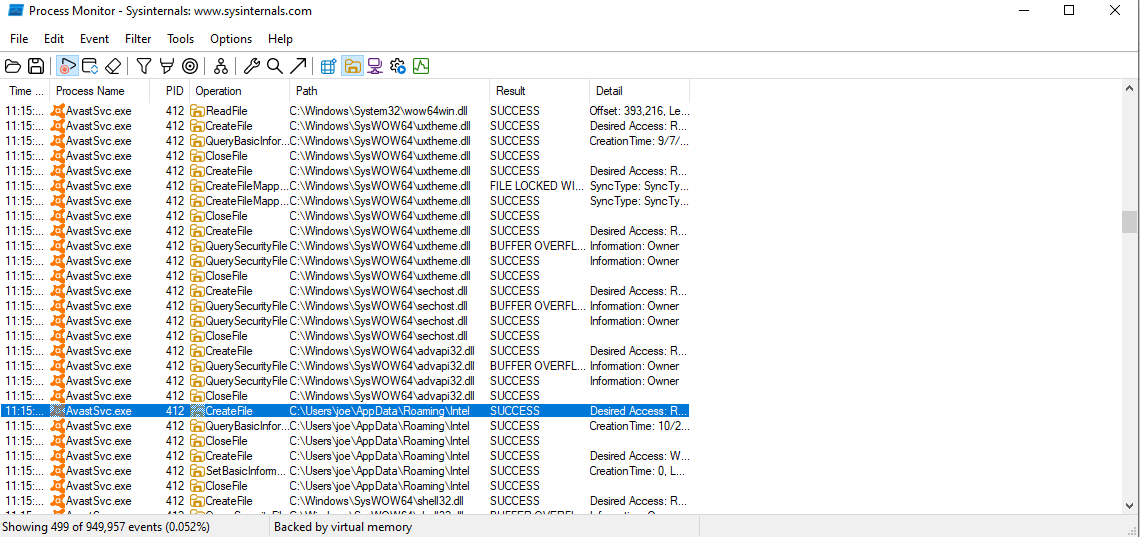Select the CreateFile advapi32.dll row
1140x537 pixels.
pyautogui.click(x=345, y=351)
